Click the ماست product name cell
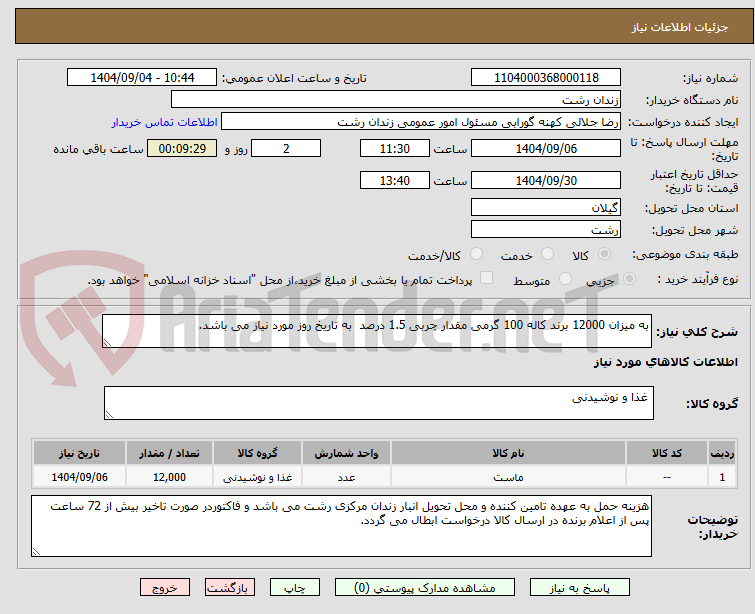 pyautogui.click(x=508, y=477)
